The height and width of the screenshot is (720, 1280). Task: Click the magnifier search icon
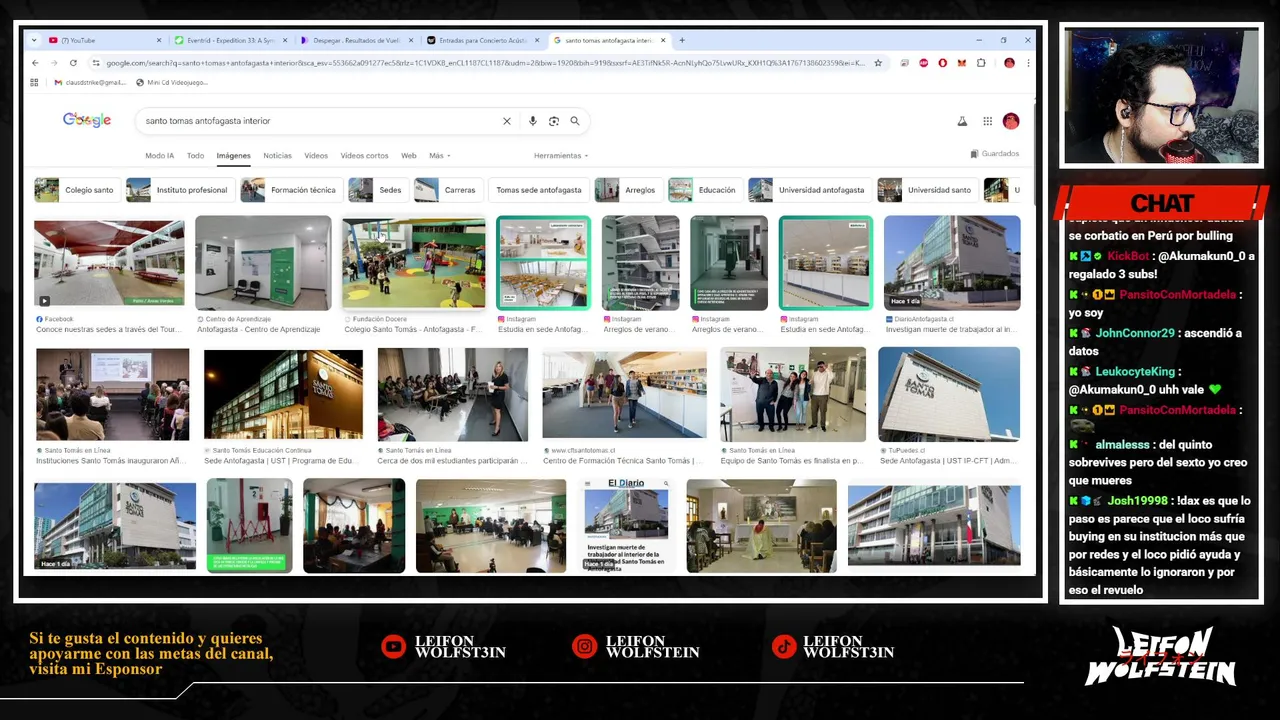coord(575,121)
